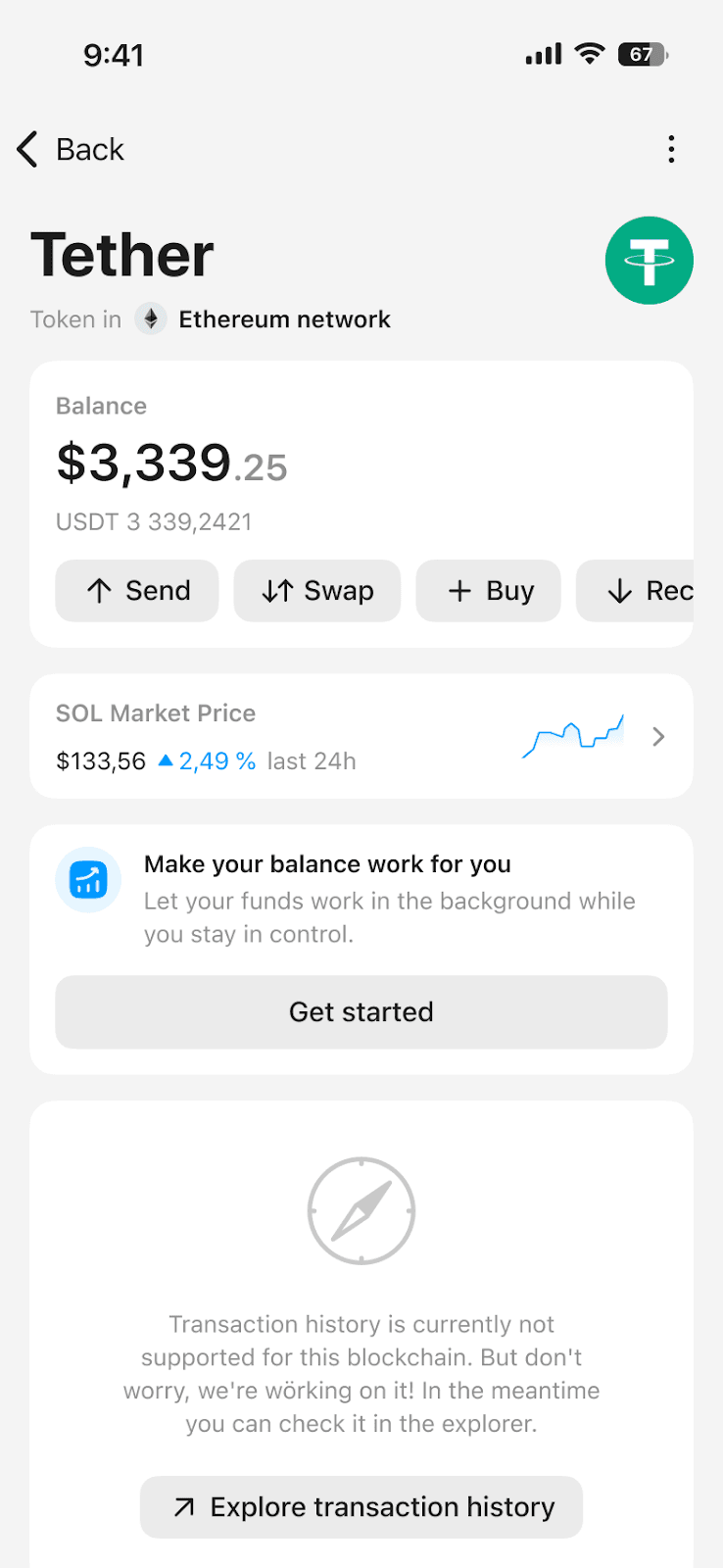Tap the Buy button

(488, 591)
